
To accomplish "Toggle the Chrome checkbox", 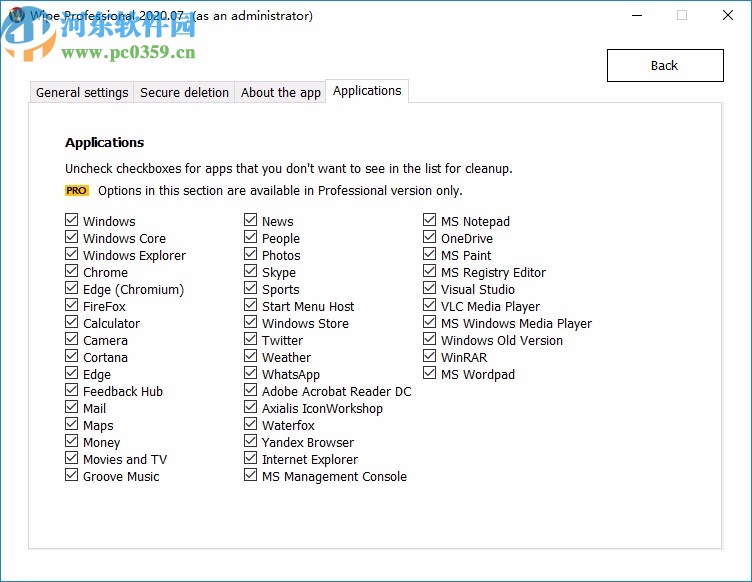I will coord(71,271).
